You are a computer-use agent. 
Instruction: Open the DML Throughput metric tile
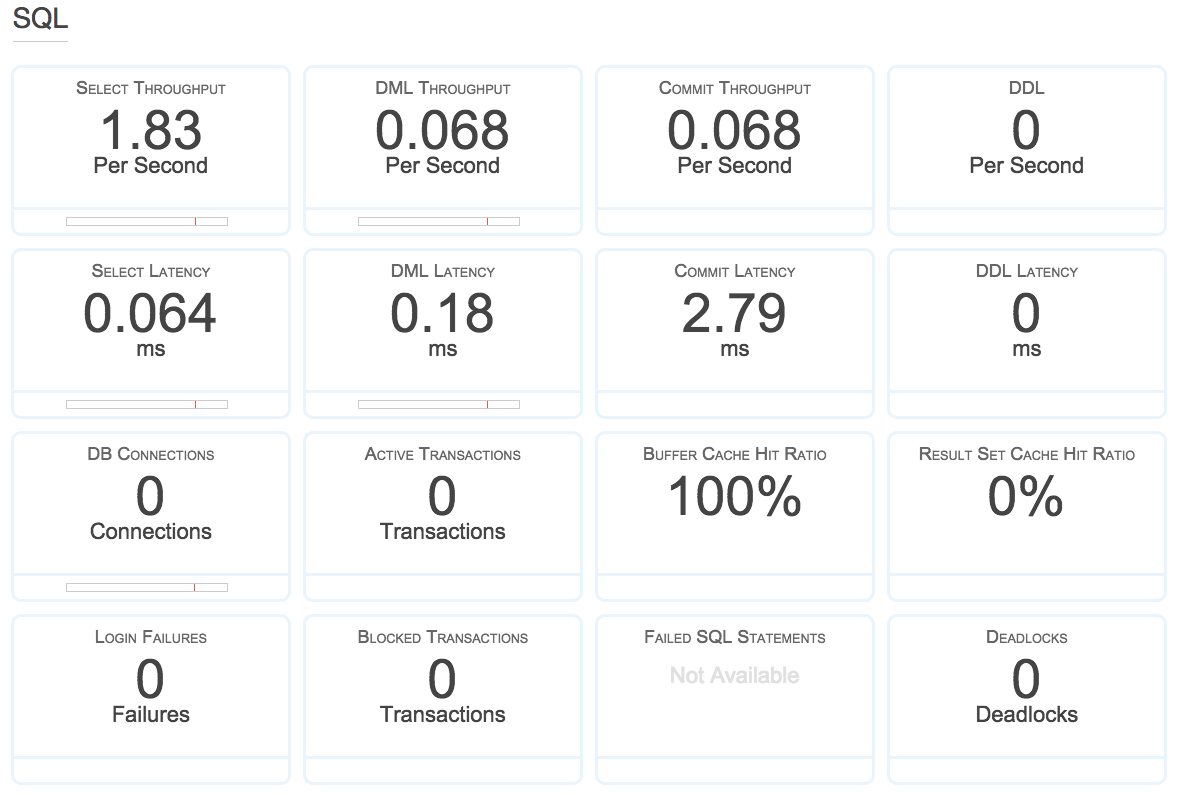click(x=442, y=138)
